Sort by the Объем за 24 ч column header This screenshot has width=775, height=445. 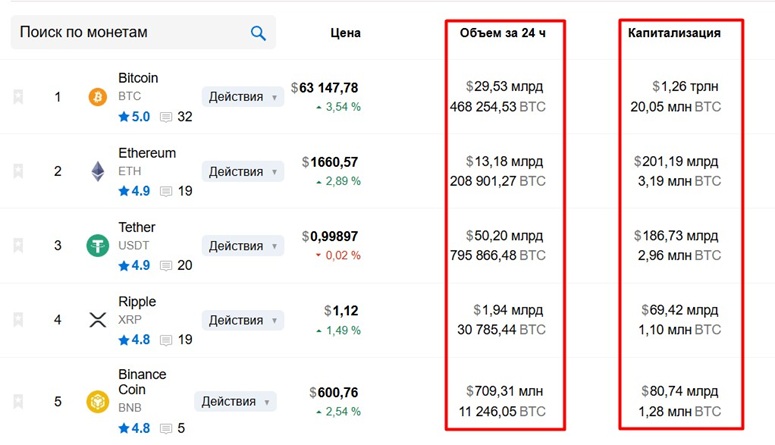(x=503, y=33)
